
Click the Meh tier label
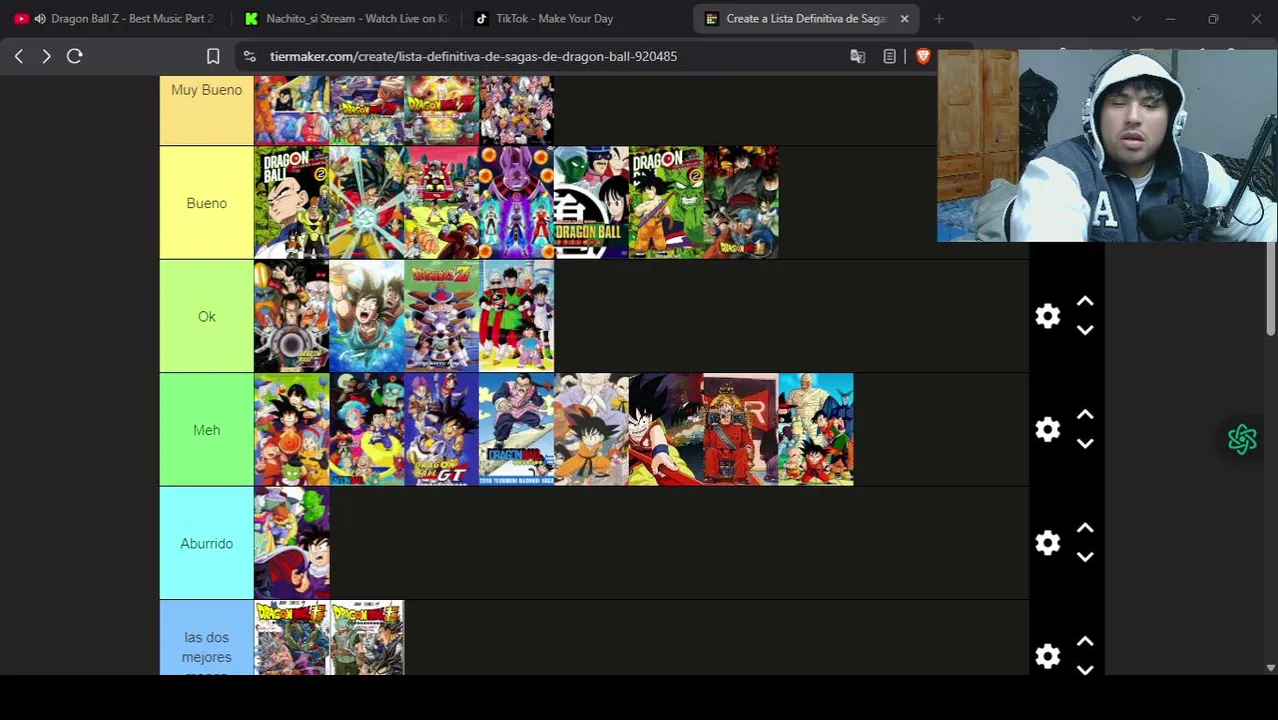tap(206, 430)
